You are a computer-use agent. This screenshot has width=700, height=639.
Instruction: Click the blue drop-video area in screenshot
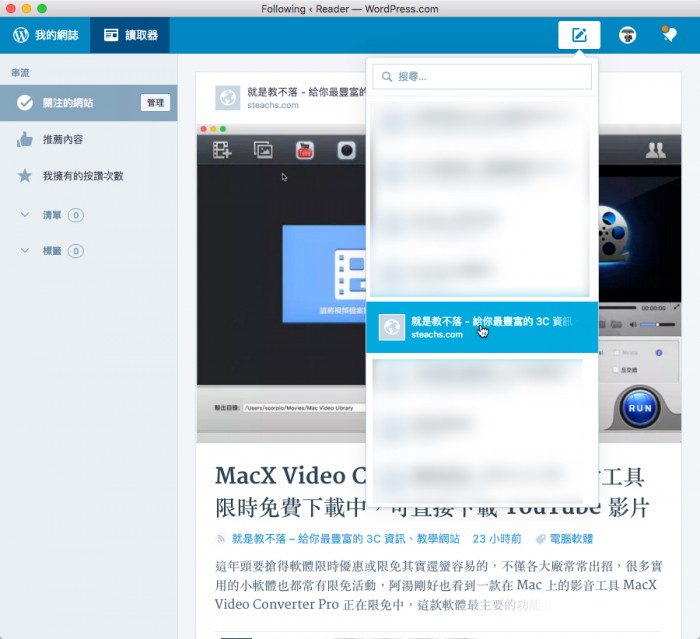[x=324, y=274]
